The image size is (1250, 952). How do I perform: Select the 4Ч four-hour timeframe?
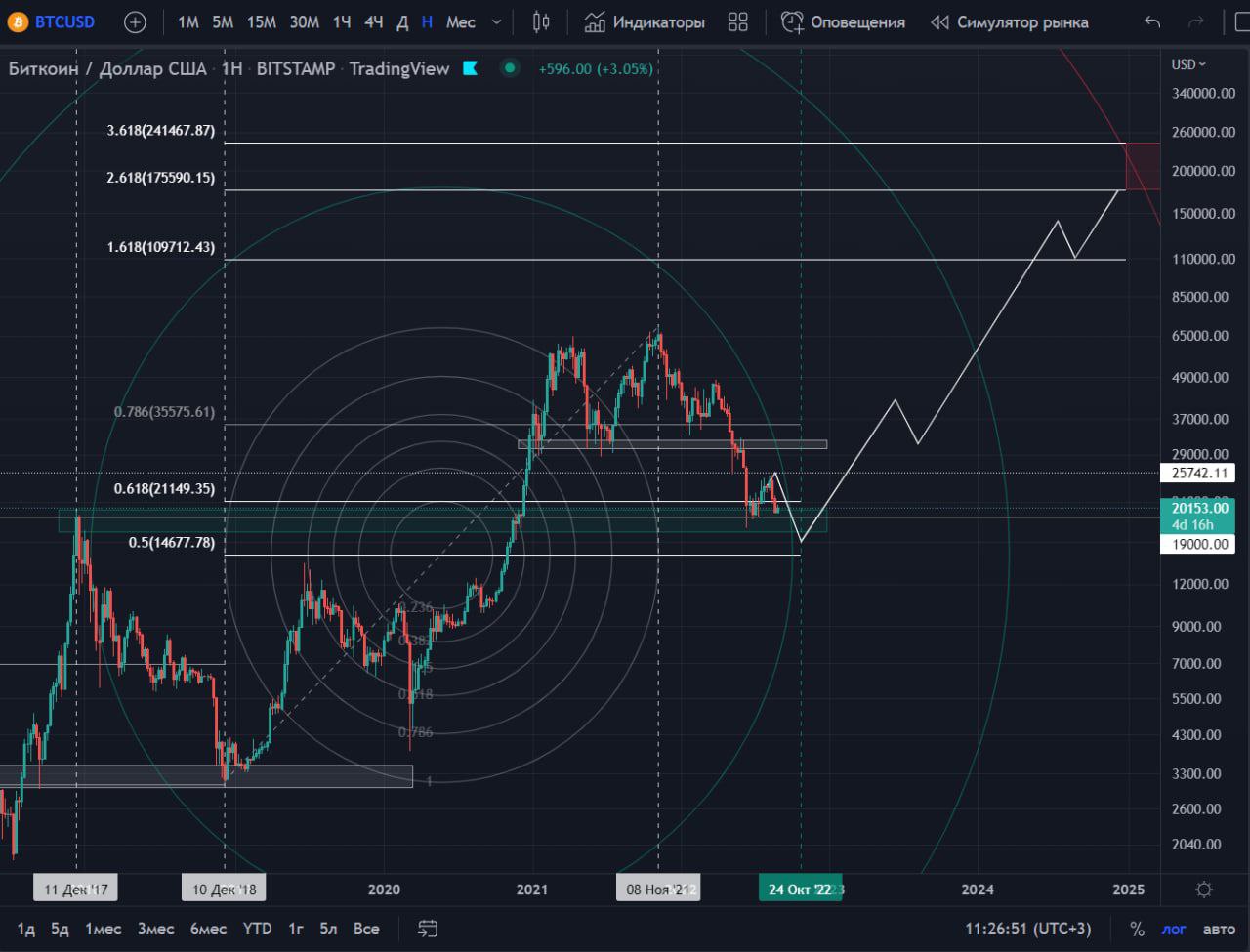pyautogui.click(x=373, y=21)
